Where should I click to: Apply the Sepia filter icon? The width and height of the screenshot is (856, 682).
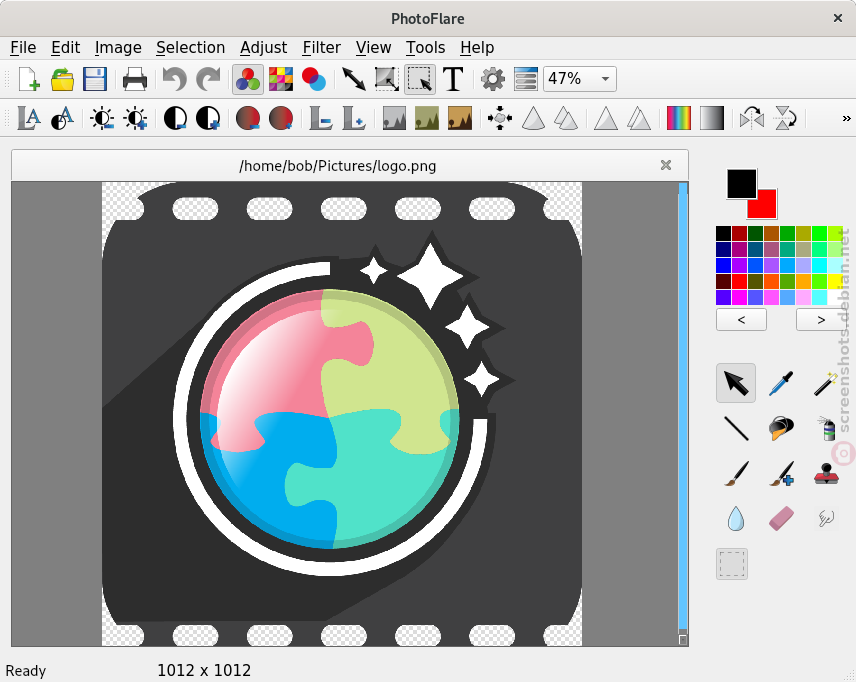[460, 118]
